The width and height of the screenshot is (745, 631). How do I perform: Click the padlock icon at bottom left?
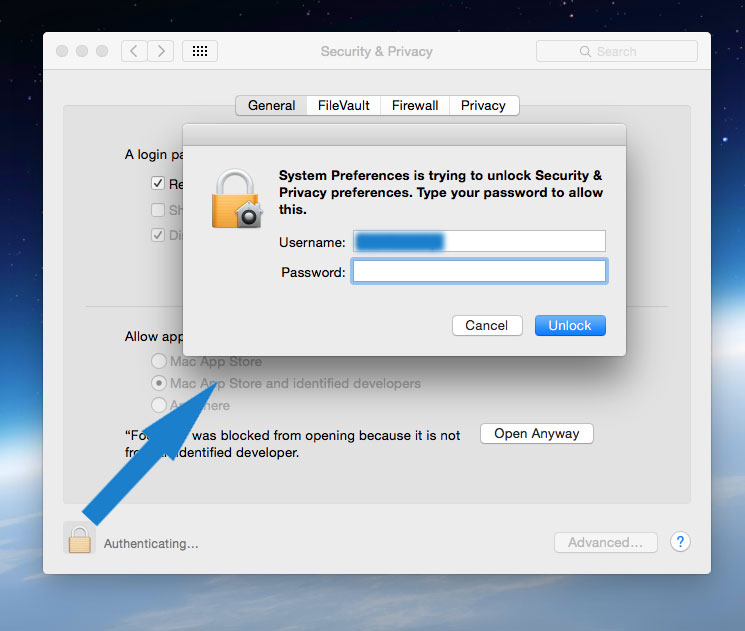click(x=79, y=539)
